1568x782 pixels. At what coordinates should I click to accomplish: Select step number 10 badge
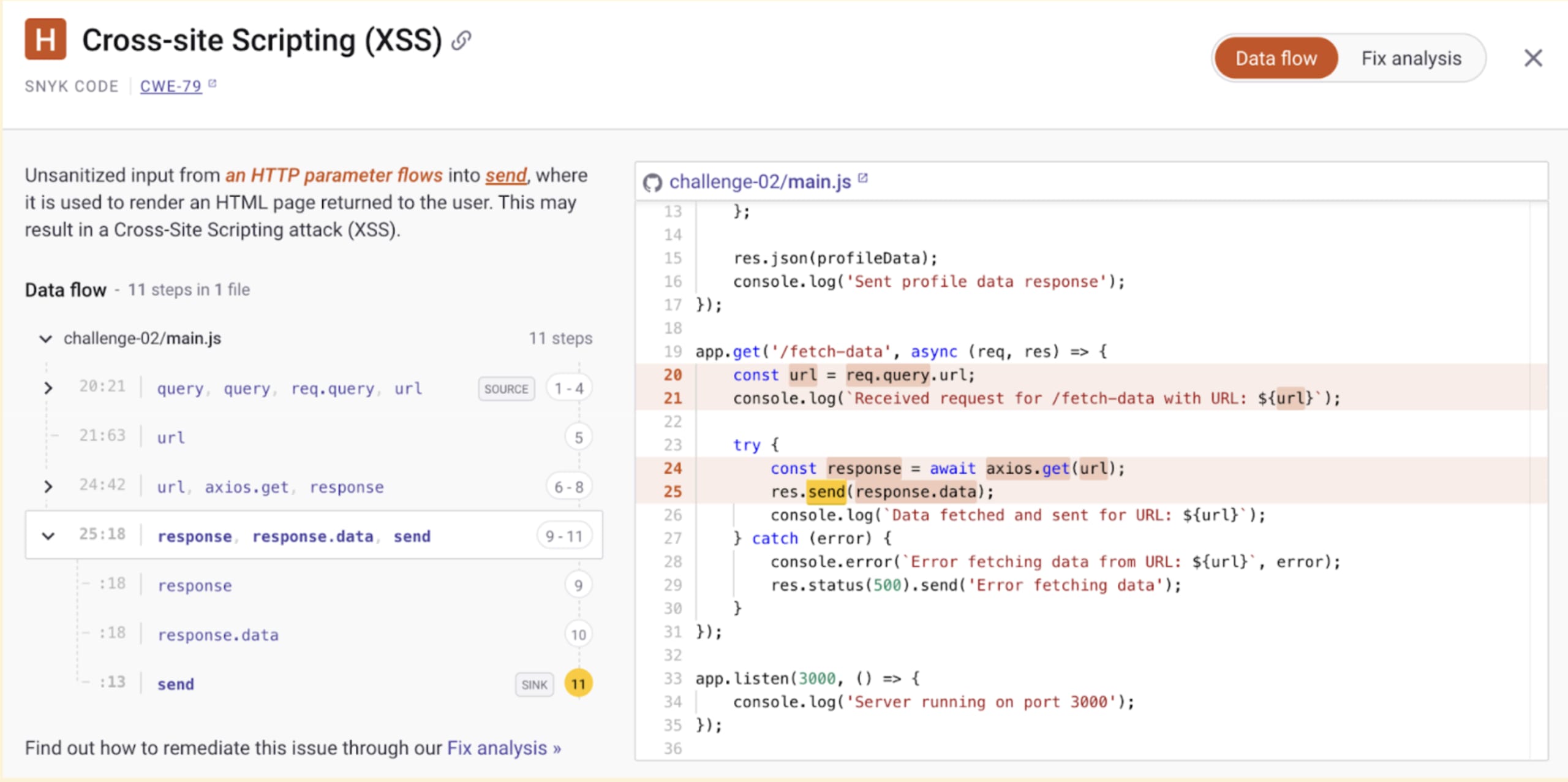click(578, 634)
